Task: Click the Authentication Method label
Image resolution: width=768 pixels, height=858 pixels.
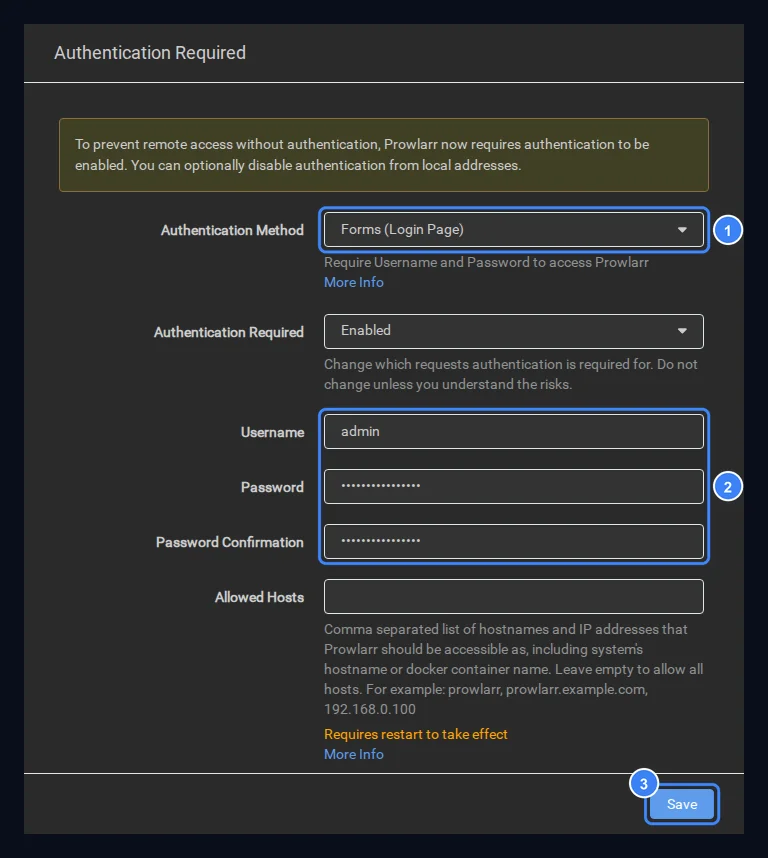Action: (x=232, y=230)
